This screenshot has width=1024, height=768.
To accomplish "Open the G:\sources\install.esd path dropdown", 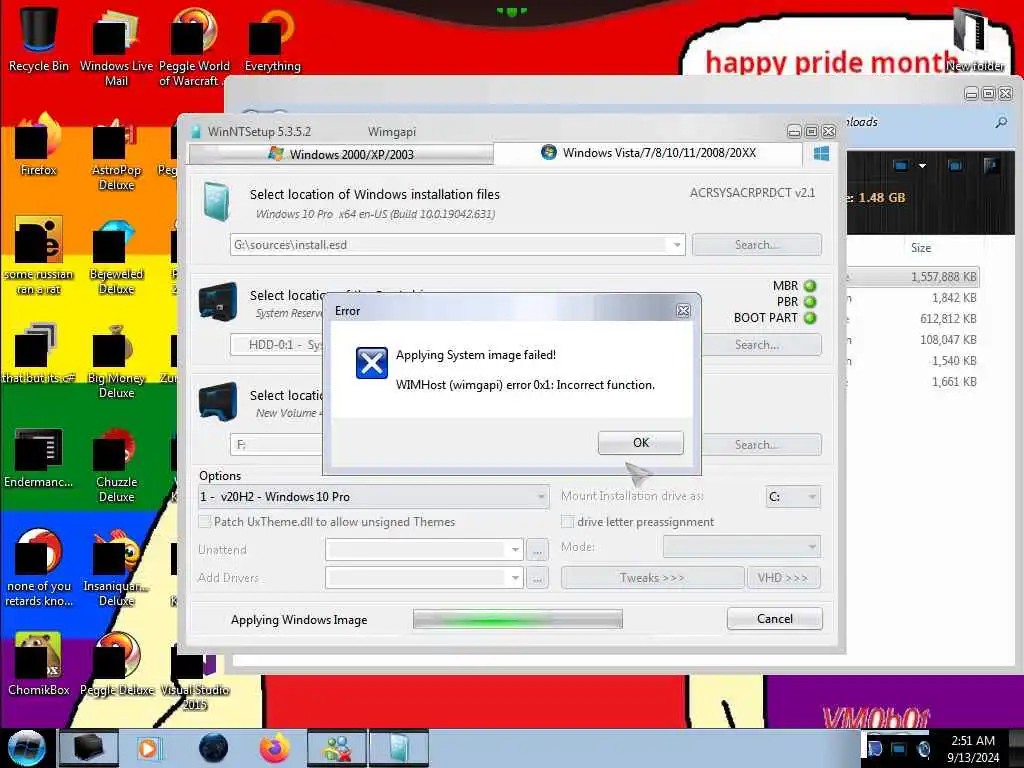I will pos(677,245).
